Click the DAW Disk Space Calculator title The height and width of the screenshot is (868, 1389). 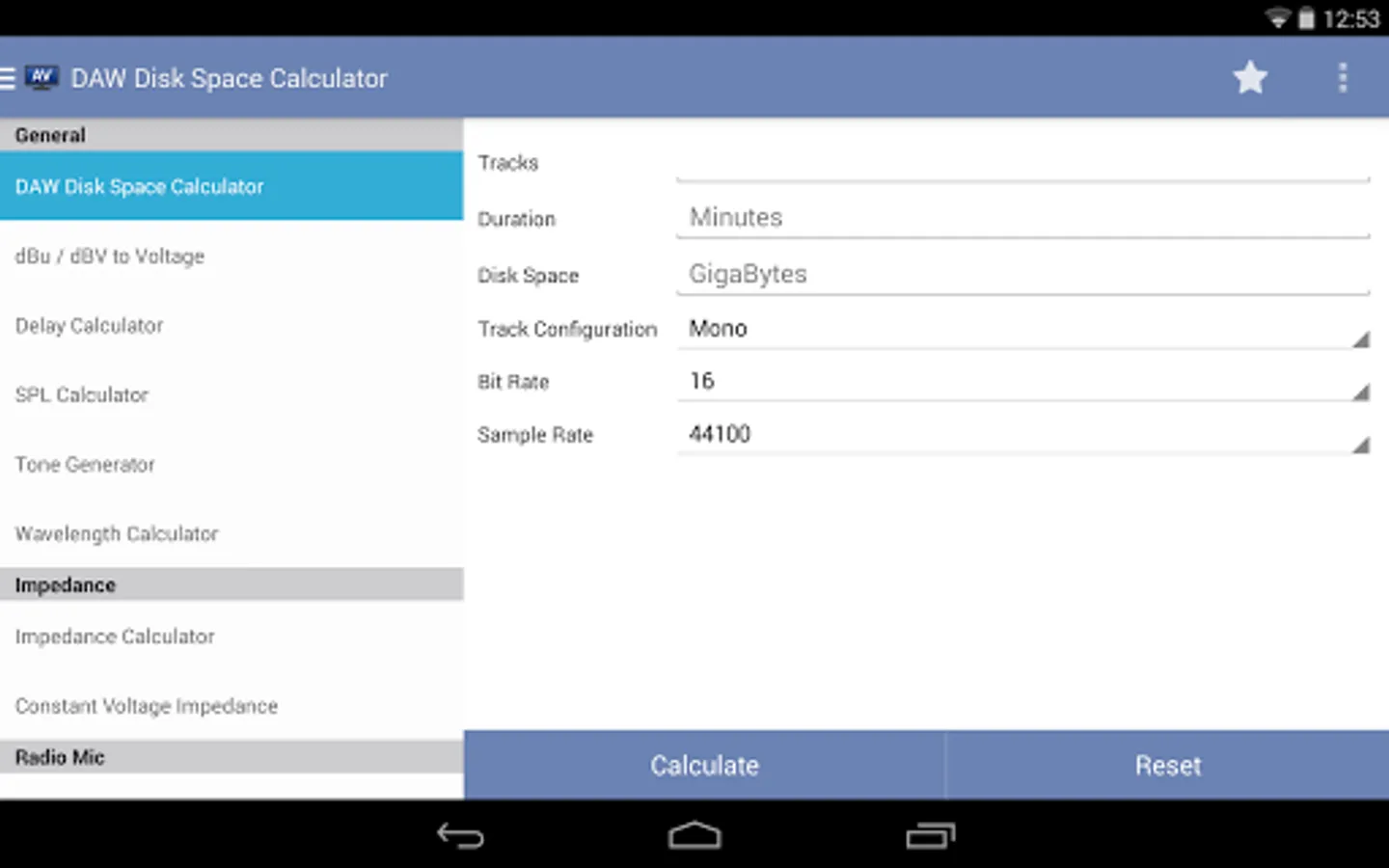[229, 78]
